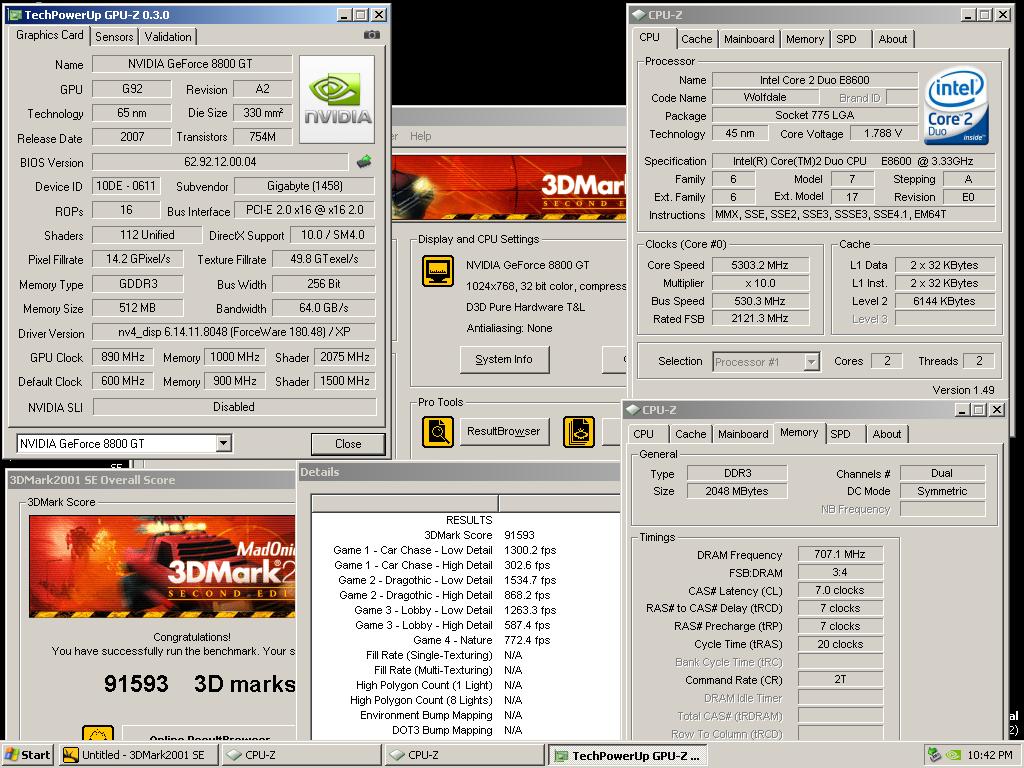Click the Rated FSB 2121.3 MHz field
Screen dimensions: 1024x768
760,319
